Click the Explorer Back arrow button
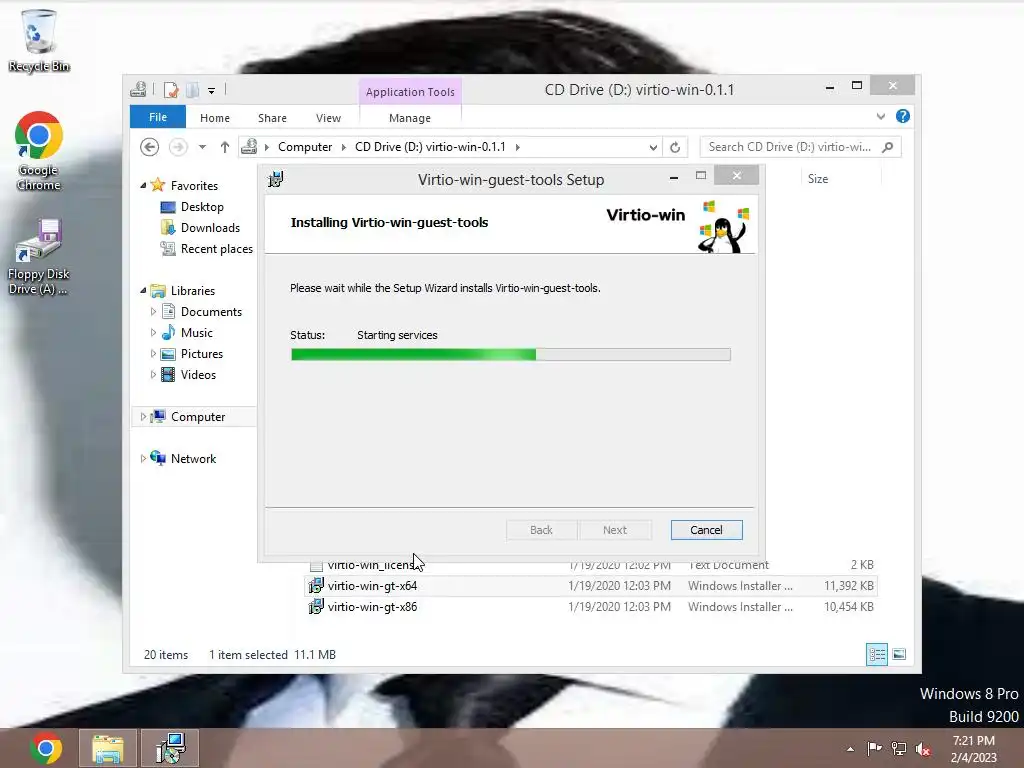 coord(150,147)
